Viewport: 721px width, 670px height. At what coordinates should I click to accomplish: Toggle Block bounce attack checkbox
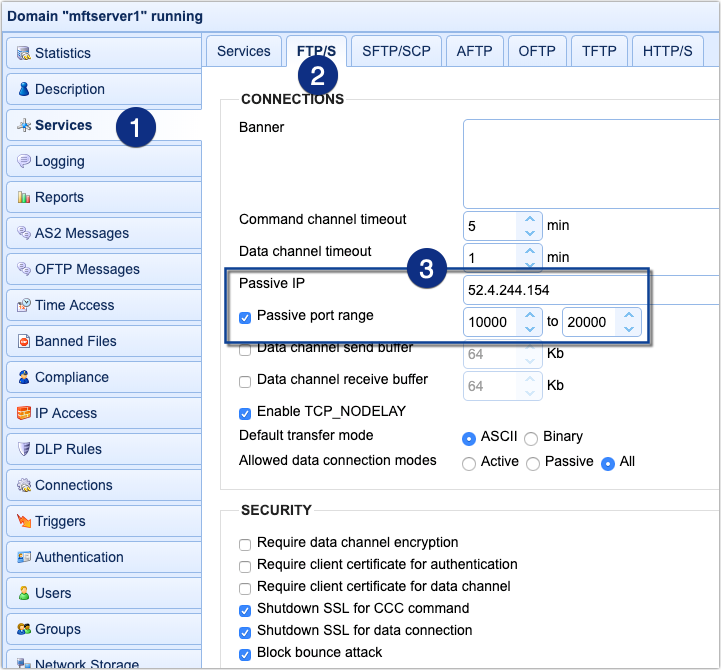click(x=245, y=655)
